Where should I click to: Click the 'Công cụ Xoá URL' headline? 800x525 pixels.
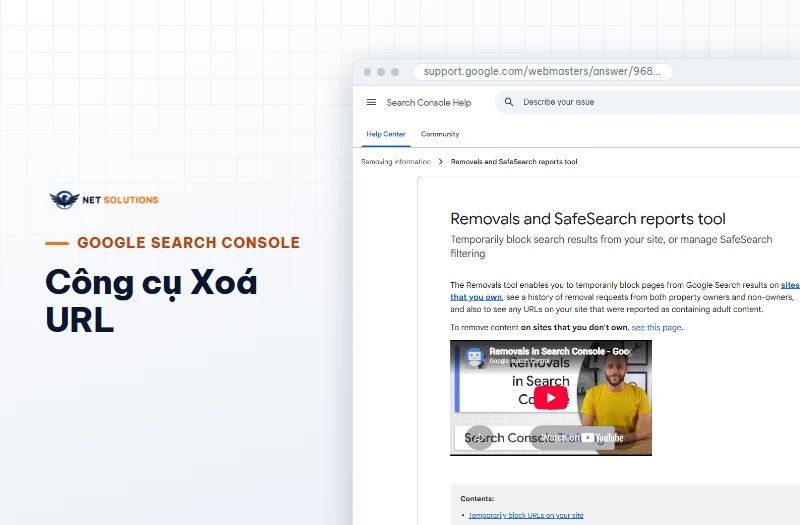[151, 301]
